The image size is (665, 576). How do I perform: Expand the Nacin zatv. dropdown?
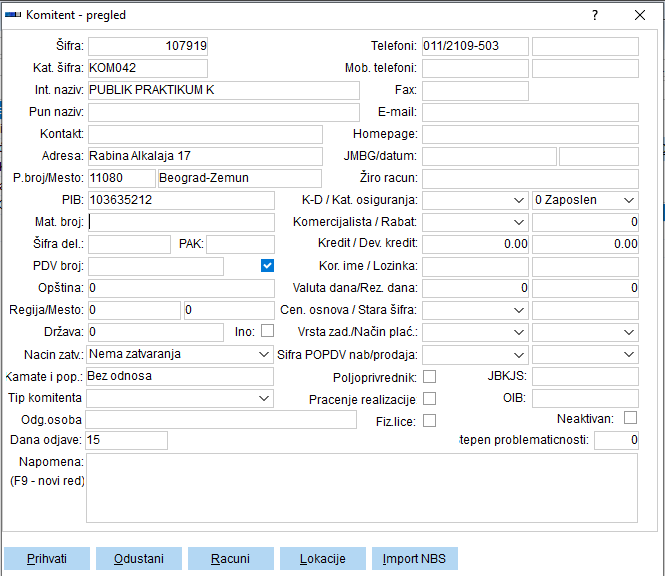point(264,354)
